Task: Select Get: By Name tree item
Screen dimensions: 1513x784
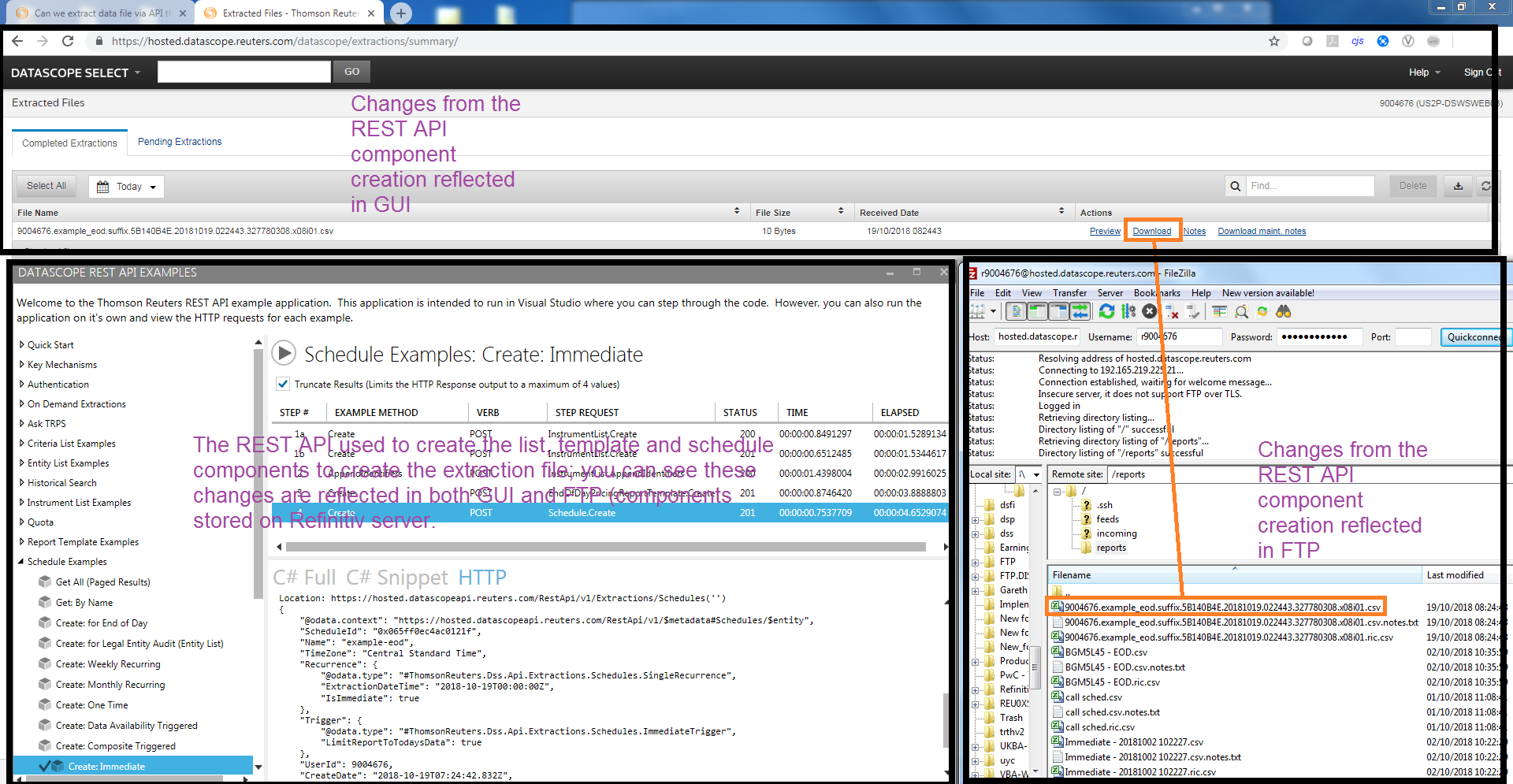Action: (x=84, y=603)
